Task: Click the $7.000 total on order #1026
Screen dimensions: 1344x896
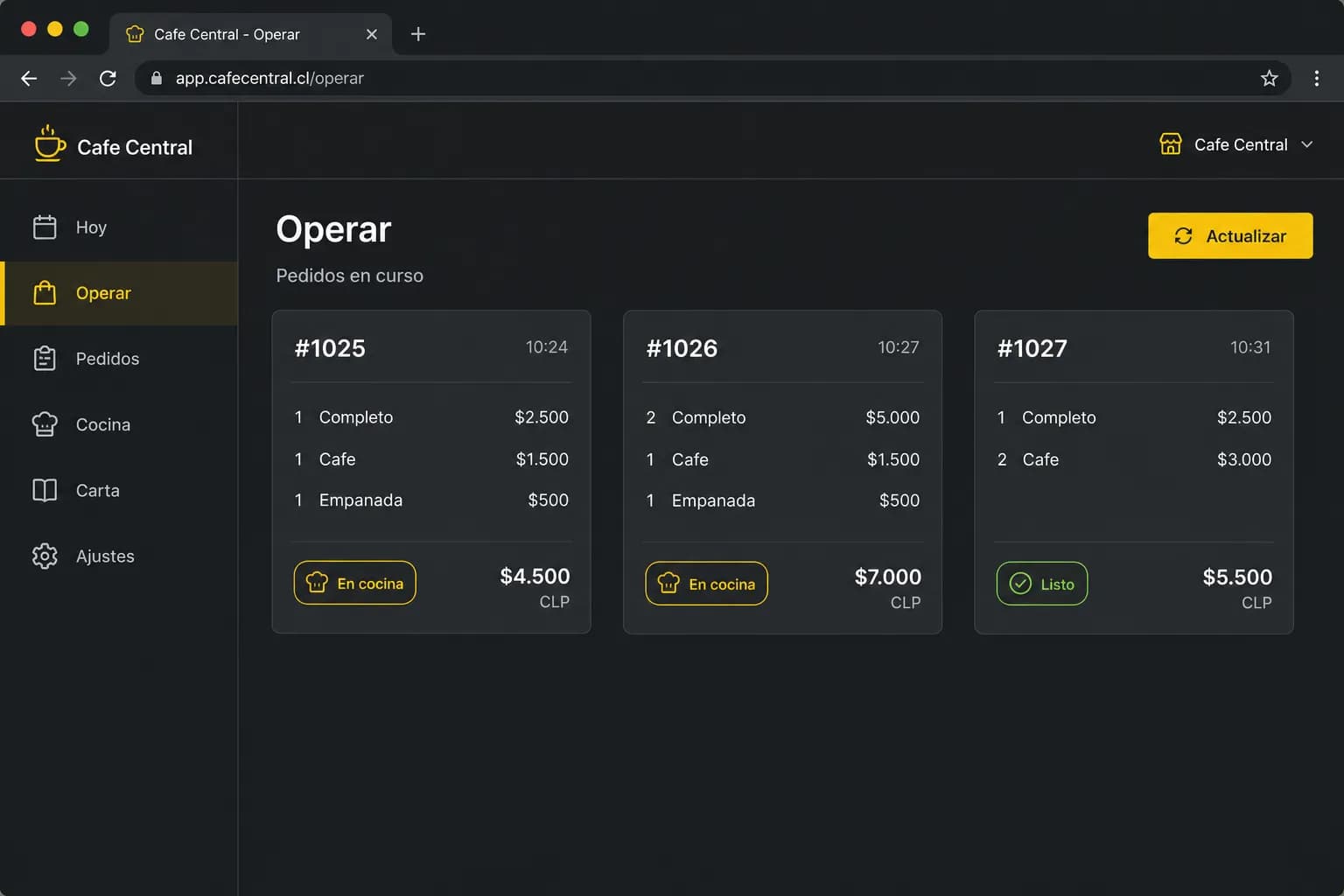Action: [x=888, y=577]
